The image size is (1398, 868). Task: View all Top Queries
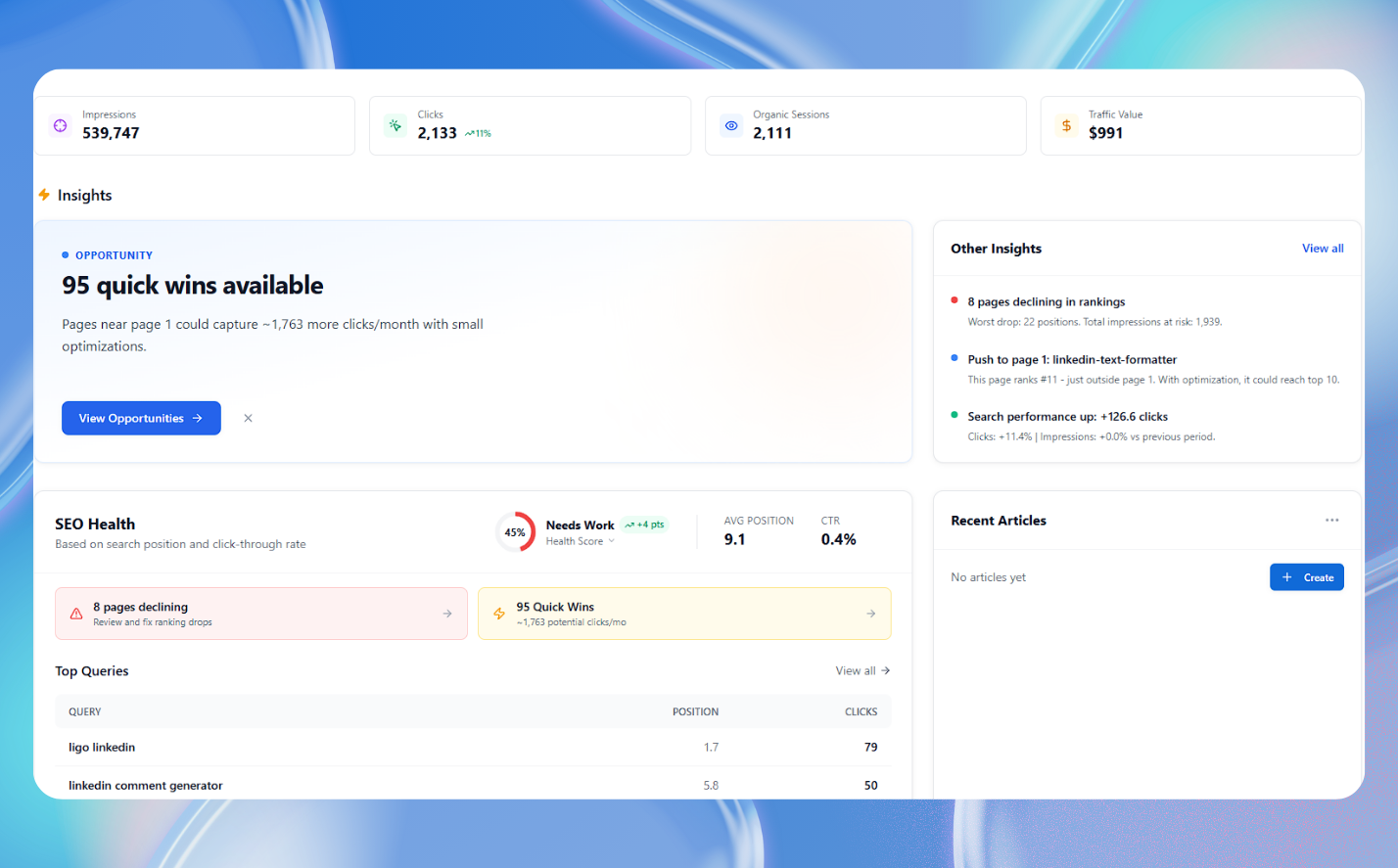[862, 670]
